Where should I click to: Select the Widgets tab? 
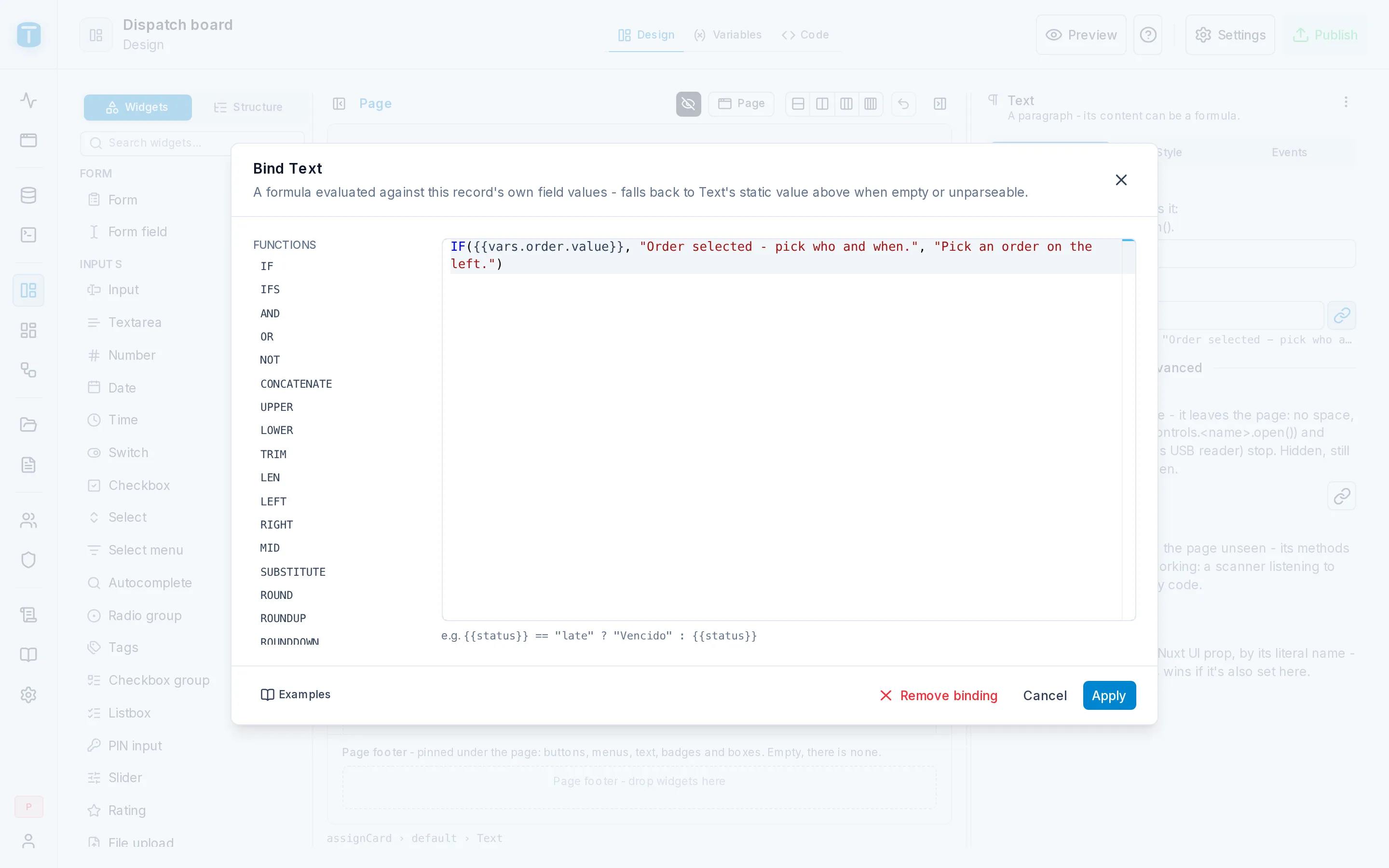(138, 108)
